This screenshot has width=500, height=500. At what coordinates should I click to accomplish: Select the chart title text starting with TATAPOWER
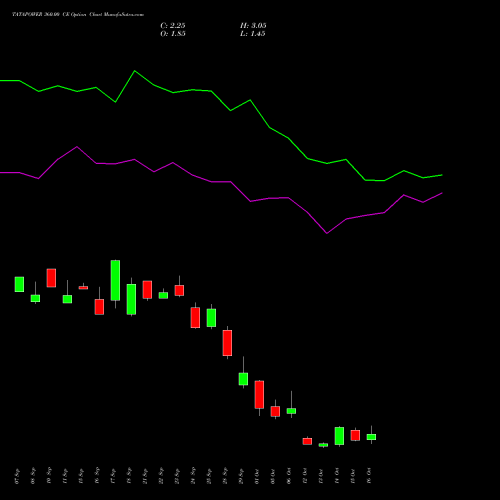[78, 15]
